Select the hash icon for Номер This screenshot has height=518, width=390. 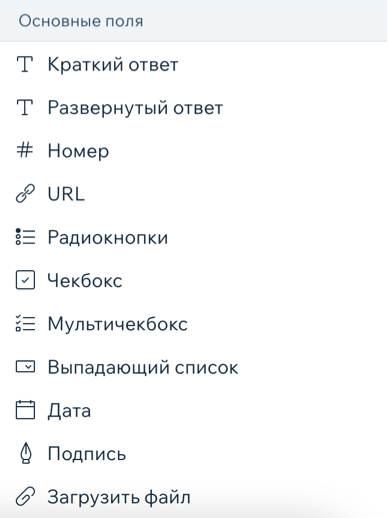coord(25,150)
